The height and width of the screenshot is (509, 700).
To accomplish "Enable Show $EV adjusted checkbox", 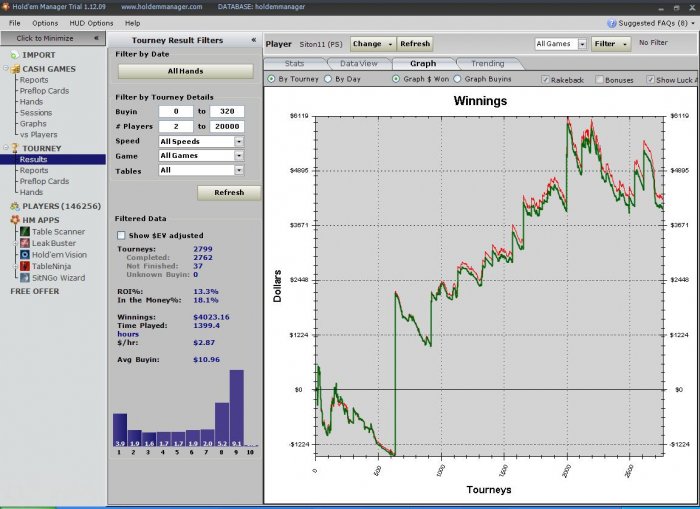I will click(121, 235).
